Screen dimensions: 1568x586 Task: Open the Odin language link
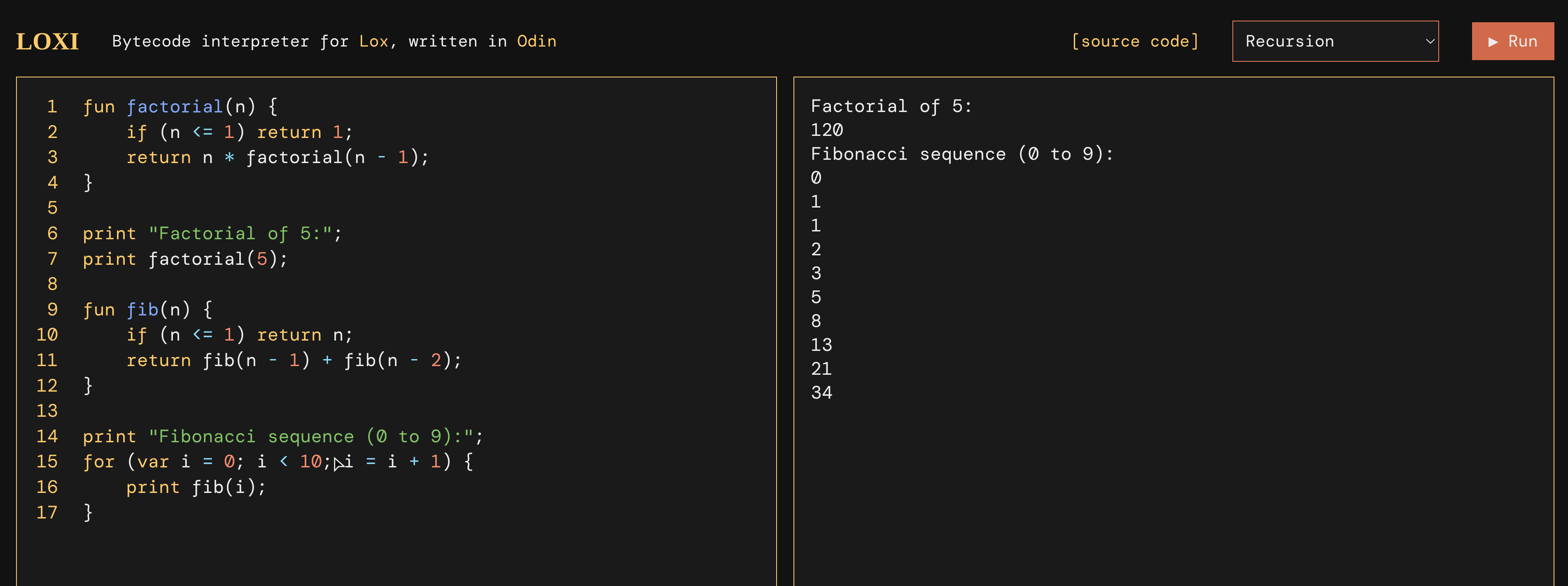[x=536, y=41]
